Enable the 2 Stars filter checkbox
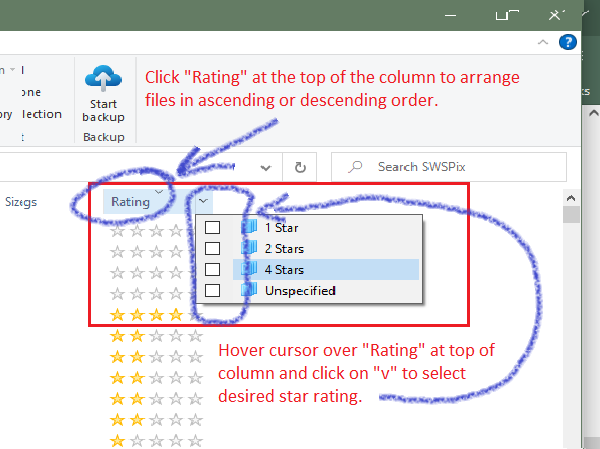The height and width of the screenshot is (449, 600). tap(212, 249)
